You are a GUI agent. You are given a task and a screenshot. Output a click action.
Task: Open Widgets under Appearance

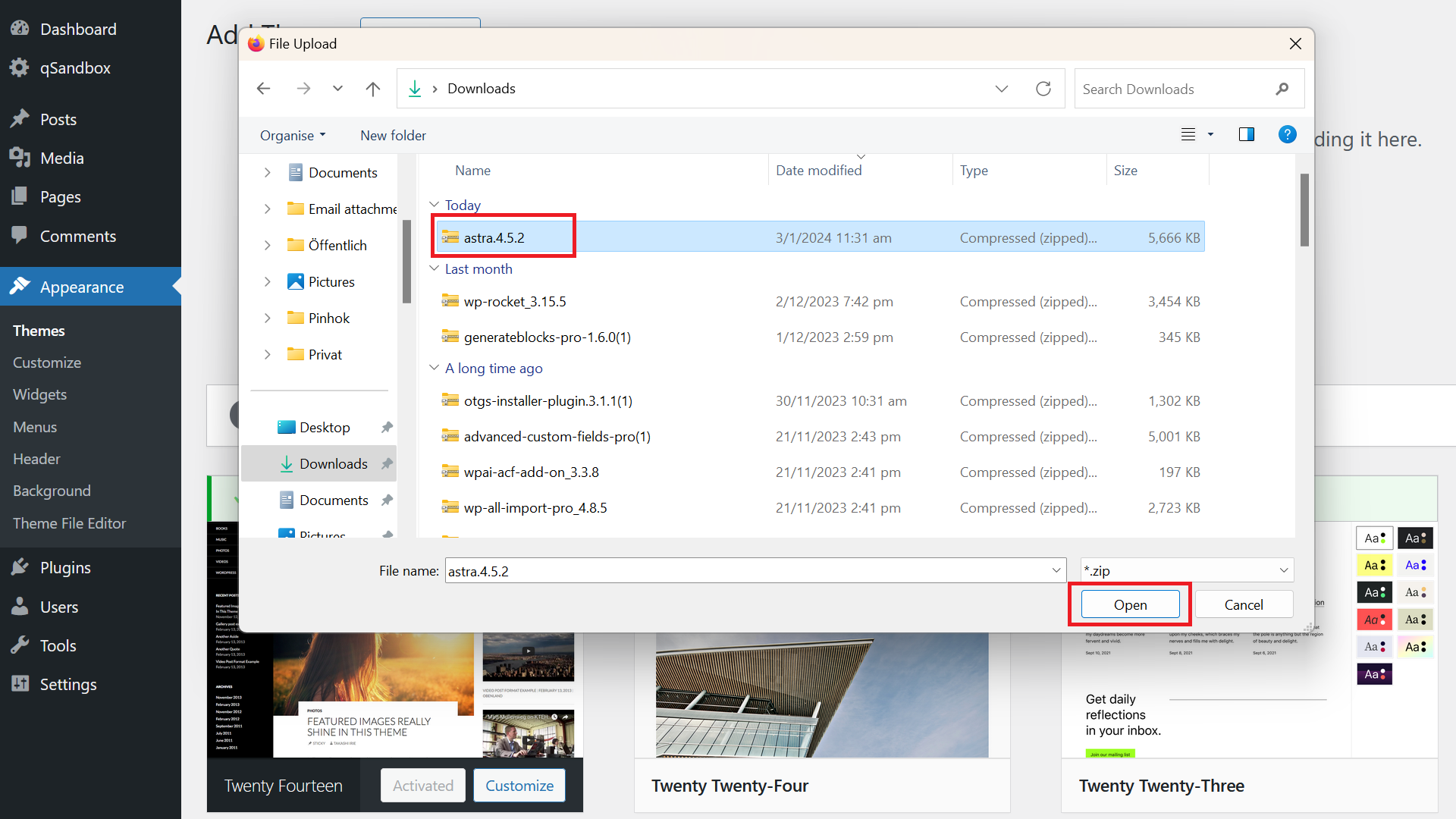[x=39, y=394]
